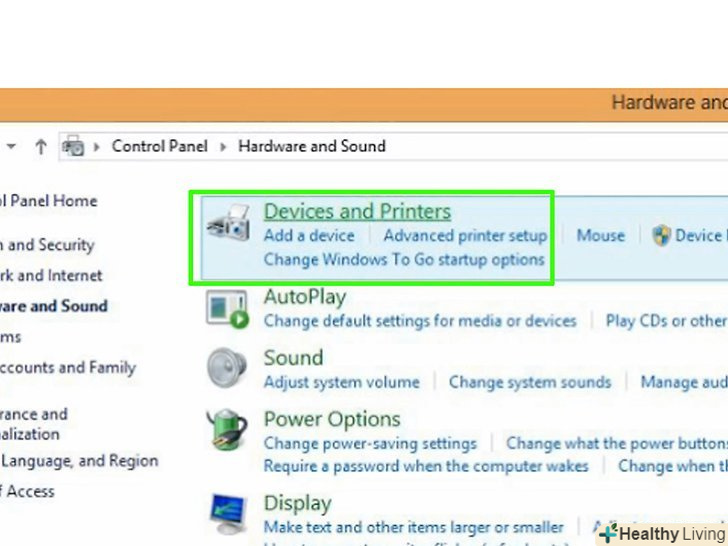Click Hardware and Sound breadcrumb
The width and height of the screenshot is (728, 546).
(312, 146)
